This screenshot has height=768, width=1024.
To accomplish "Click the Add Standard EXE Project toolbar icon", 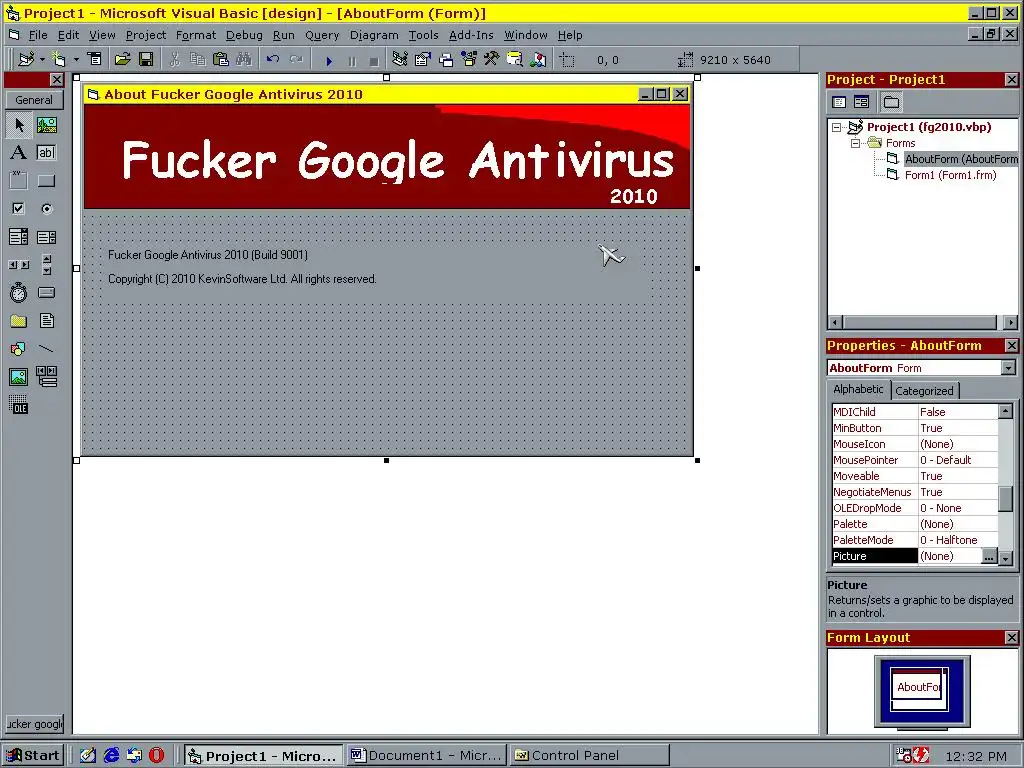I will pyautogui.click(x=26, y=59).
